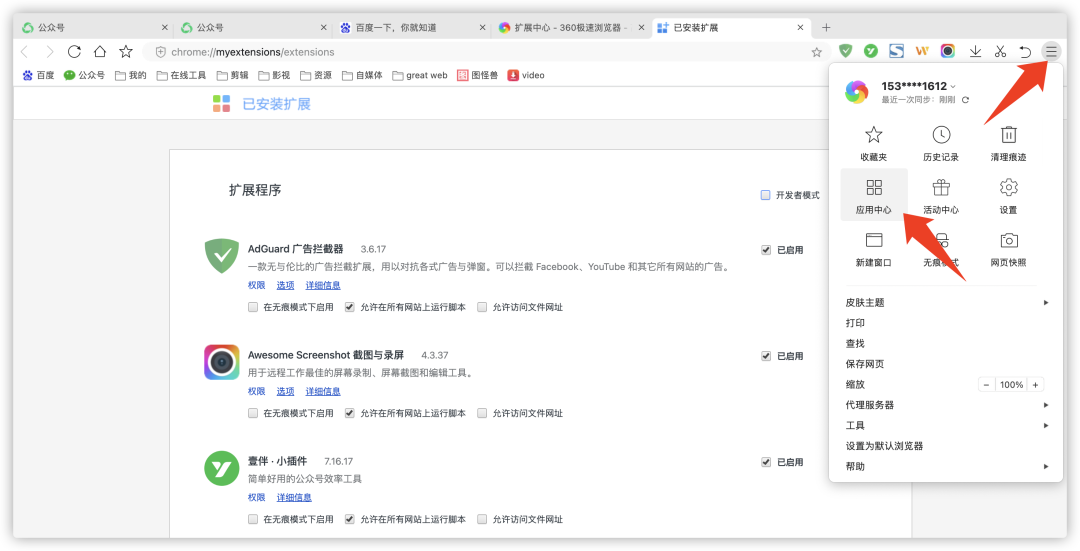The height and width of the screenshot is (551, 1080).
Task: Expand 帮助 submenu
Action: [946, 466]
